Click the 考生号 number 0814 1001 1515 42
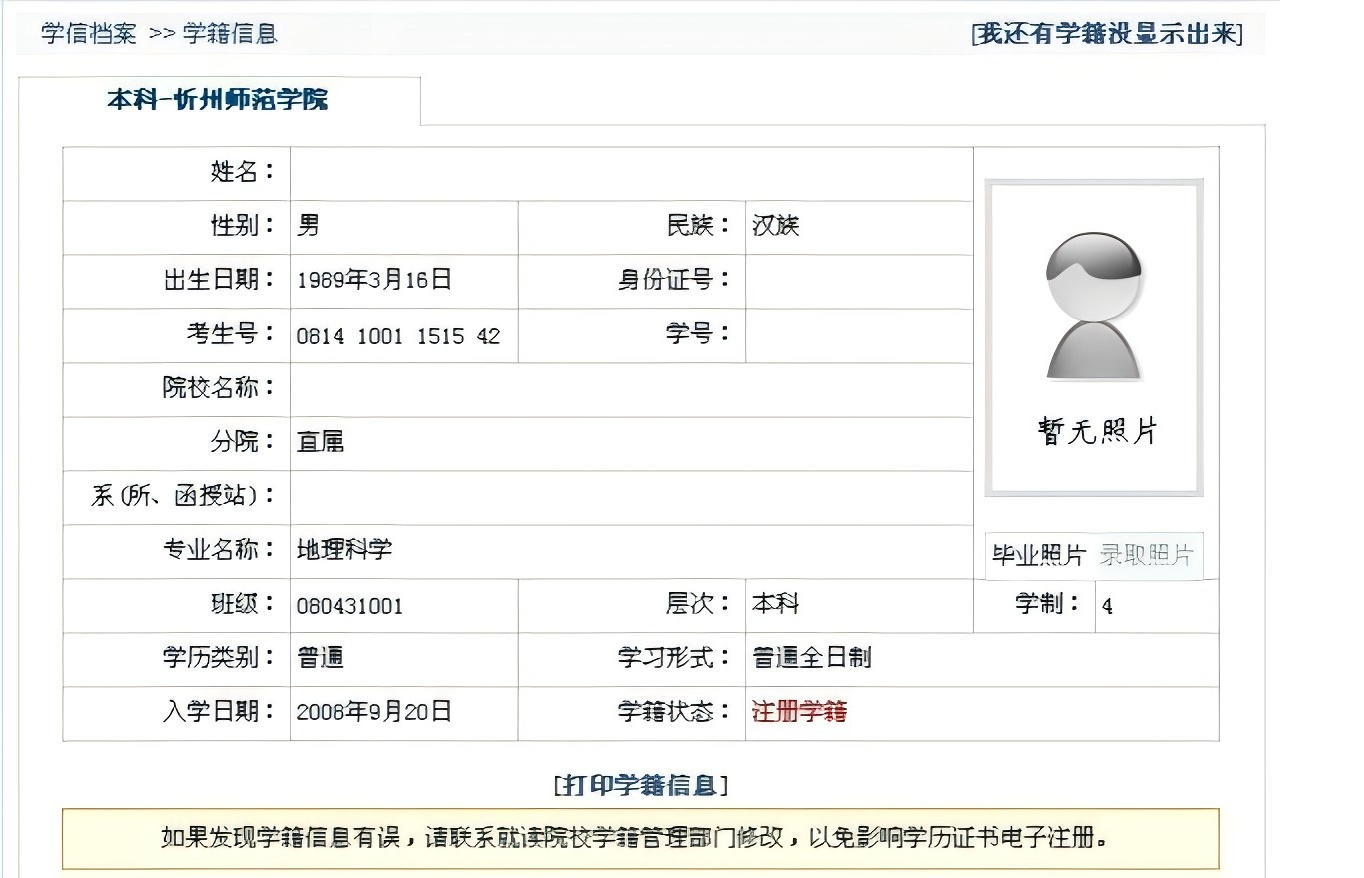Viewport: 1364px width, 878px height. [x=398, y=336]
